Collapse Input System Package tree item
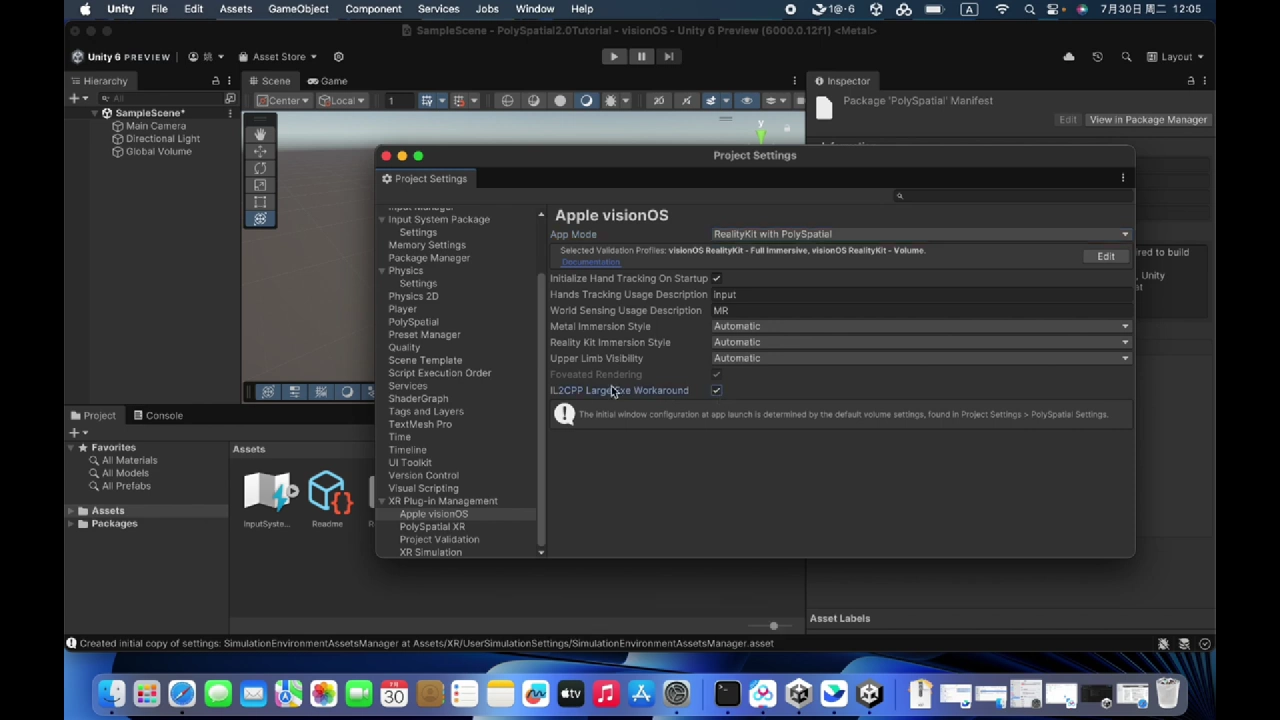This screenshot has height=720, width=1280. point(381,219)
